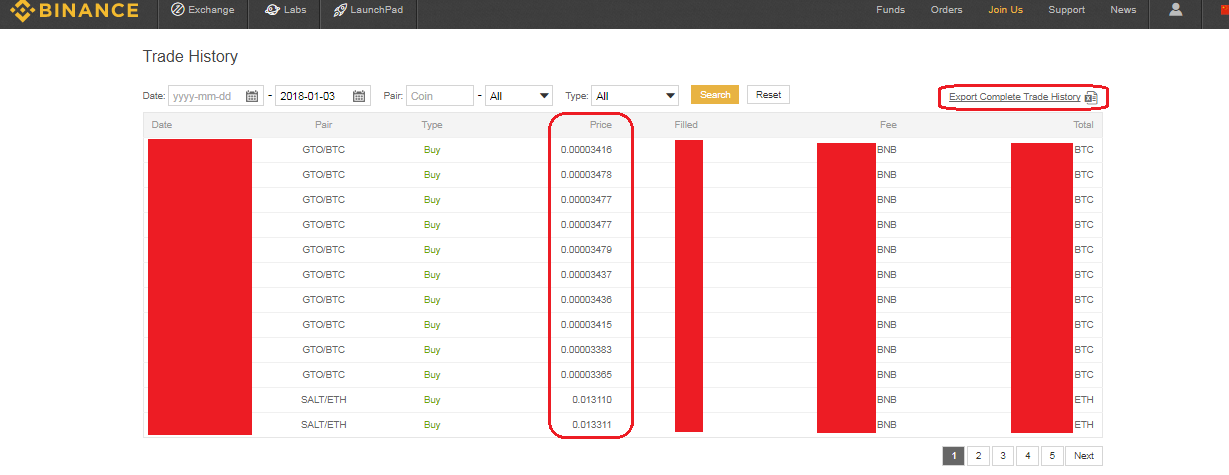
Task: Open Orders menu
Action: 946,10
